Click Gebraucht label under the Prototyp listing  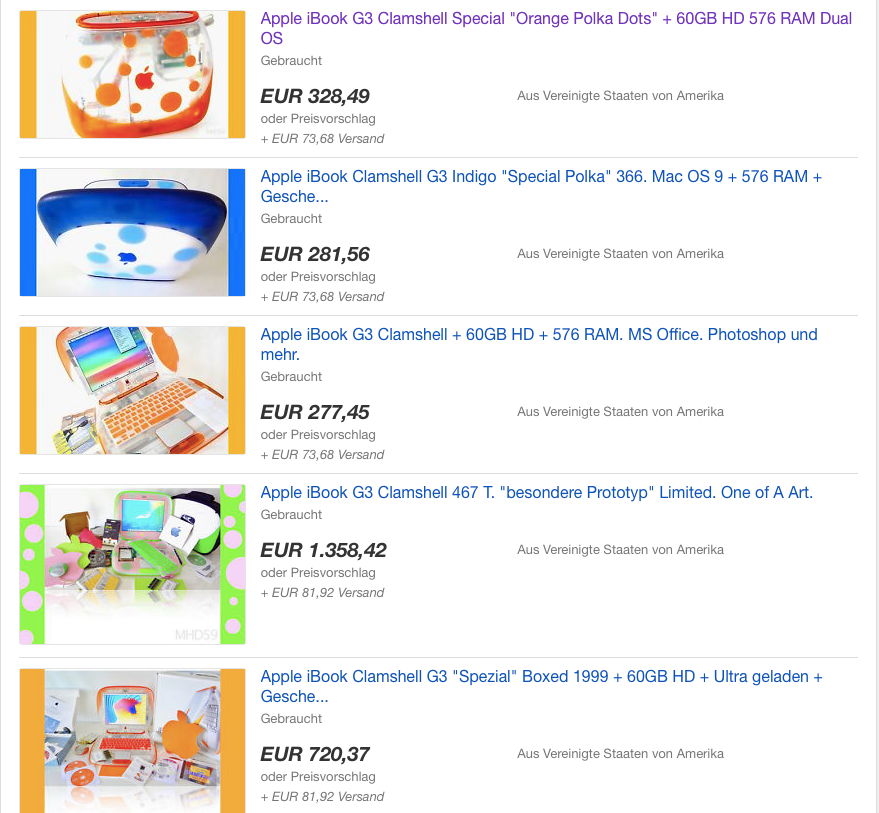(291, 515)
